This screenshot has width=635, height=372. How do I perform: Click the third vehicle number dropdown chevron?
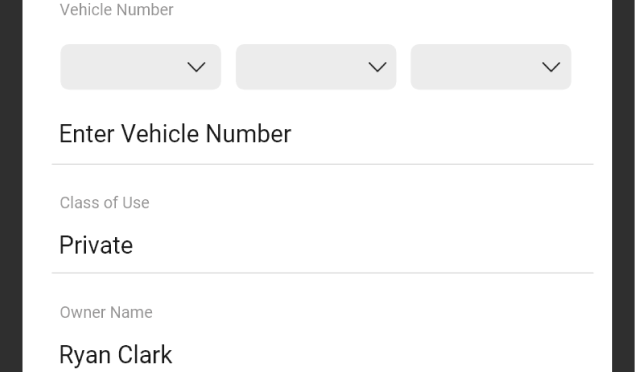(551, 67)
